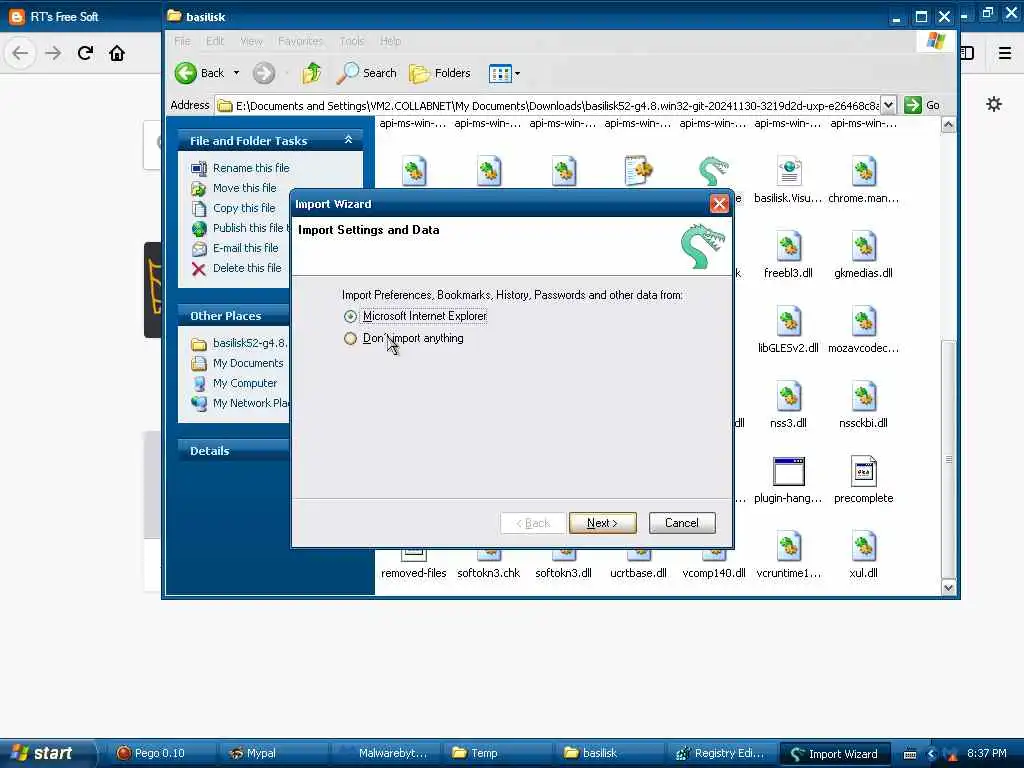Image resolution: width=1024 pixels, height=768 pixels.
Task: Go home in background browser
Action: click(x=117, y=53)
